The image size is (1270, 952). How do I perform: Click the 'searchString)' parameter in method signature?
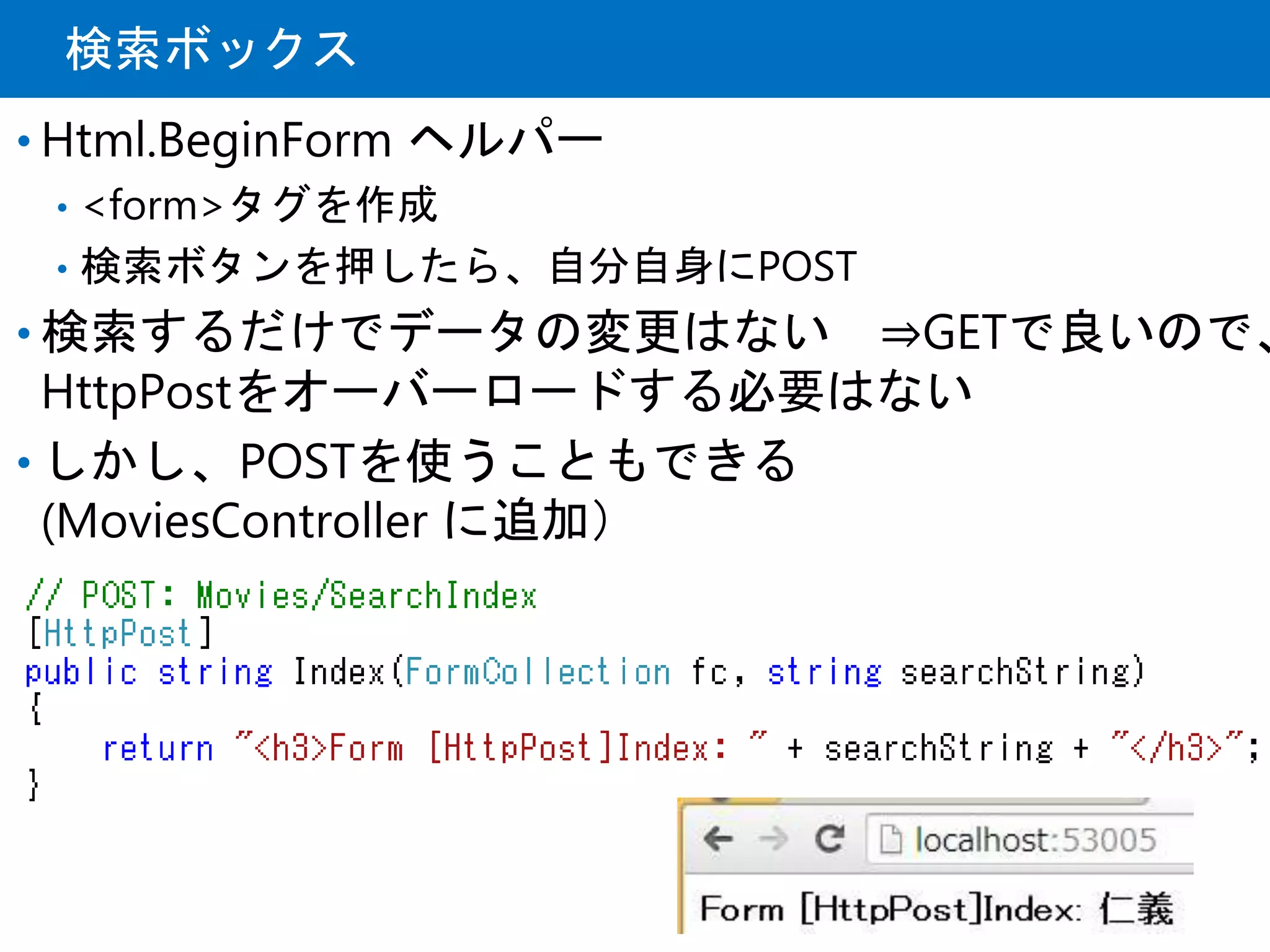1023,672
